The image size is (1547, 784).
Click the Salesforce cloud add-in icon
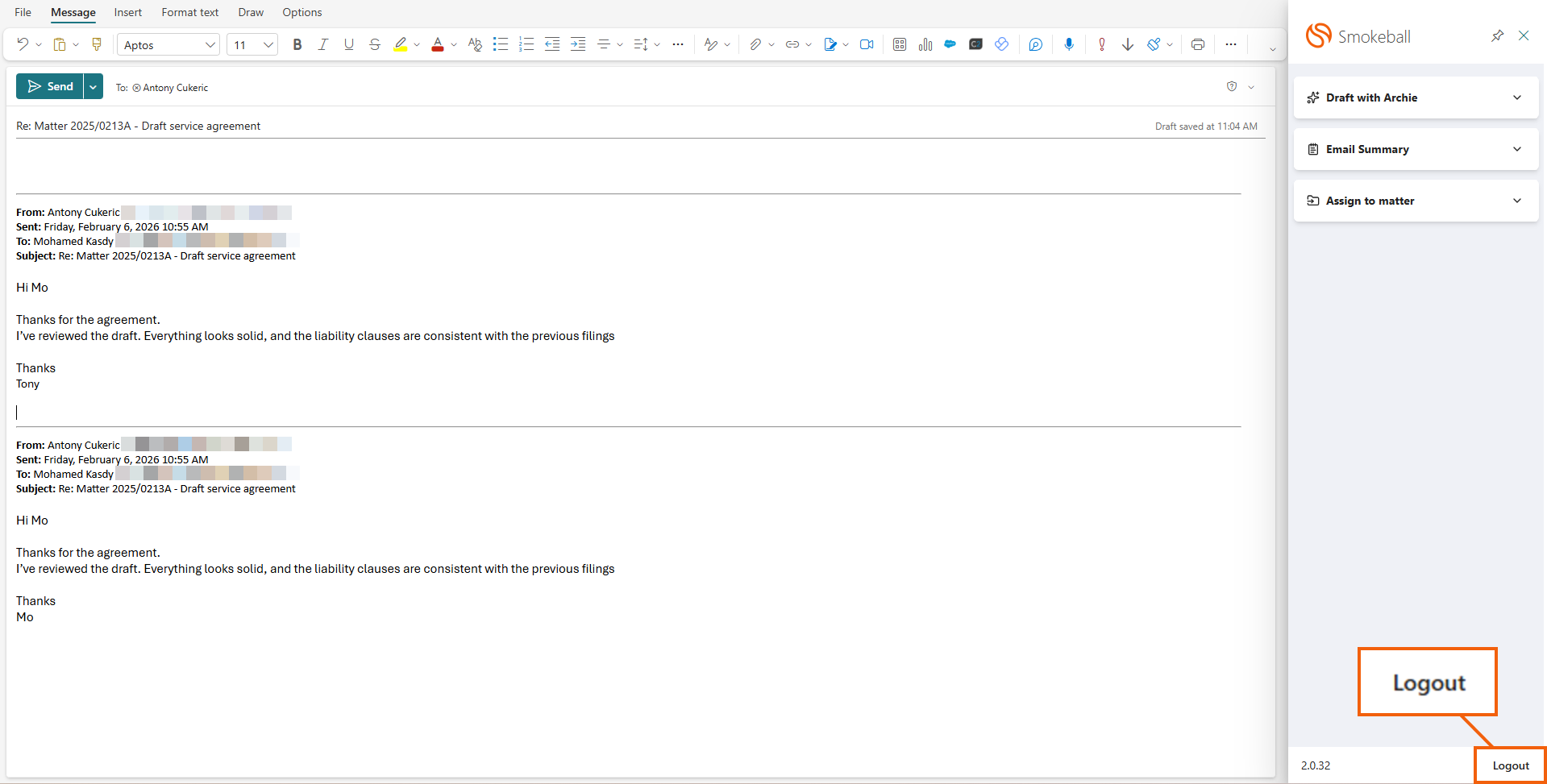pyautogui.click(x=950, y=44)
